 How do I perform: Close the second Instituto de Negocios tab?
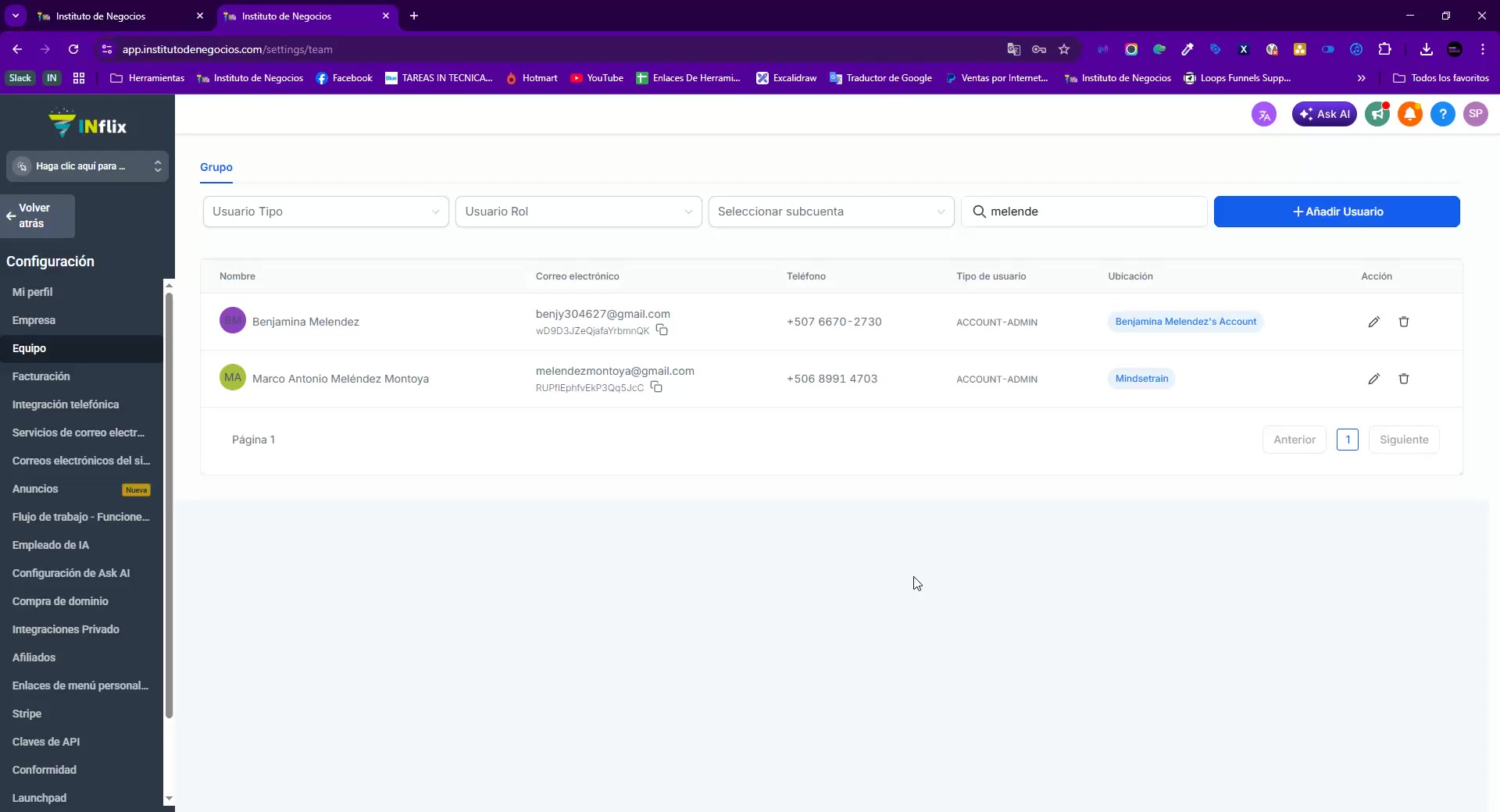tap(386, 16)
